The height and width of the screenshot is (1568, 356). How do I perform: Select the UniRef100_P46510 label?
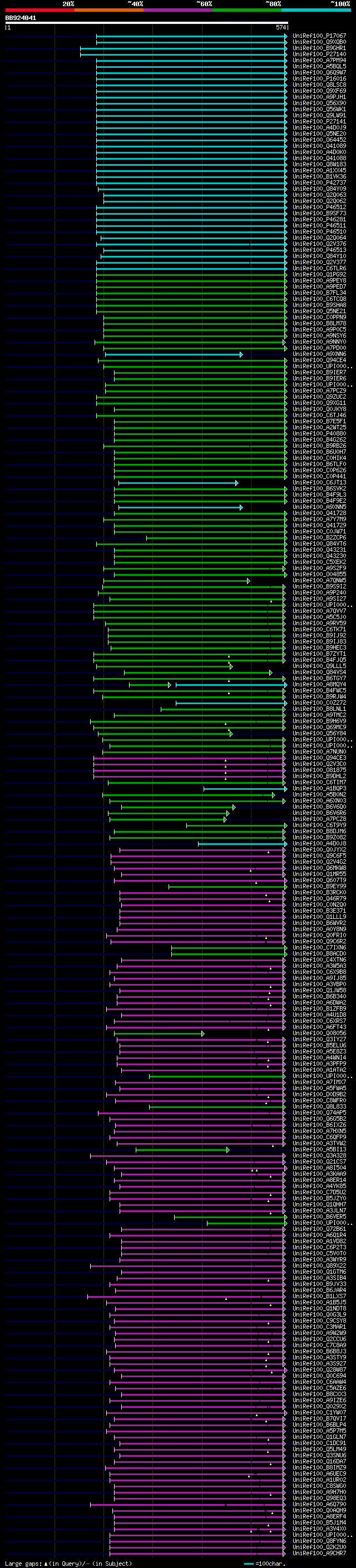point(319,231)
